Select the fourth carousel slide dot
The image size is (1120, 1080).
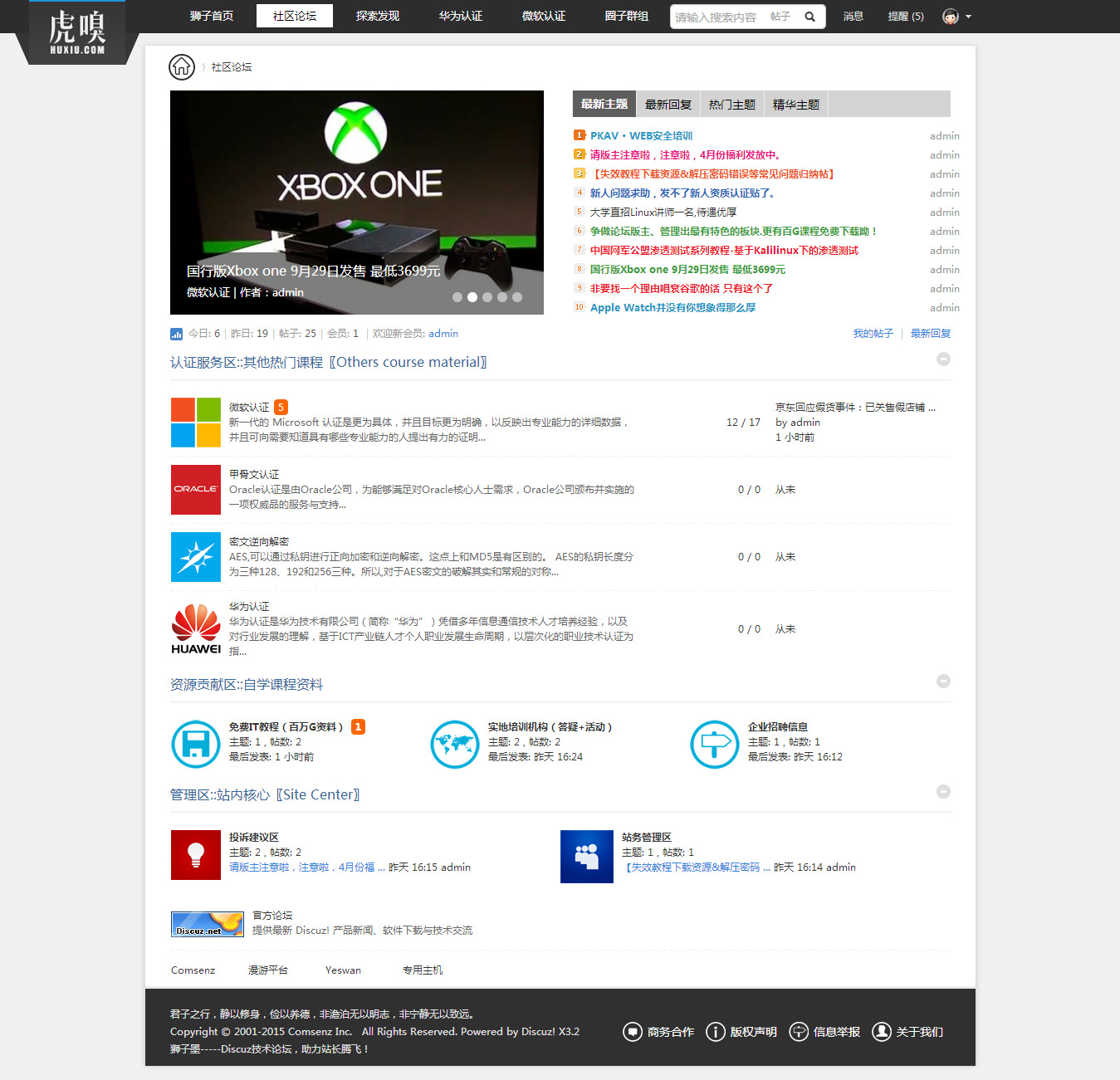click(502, 297)
